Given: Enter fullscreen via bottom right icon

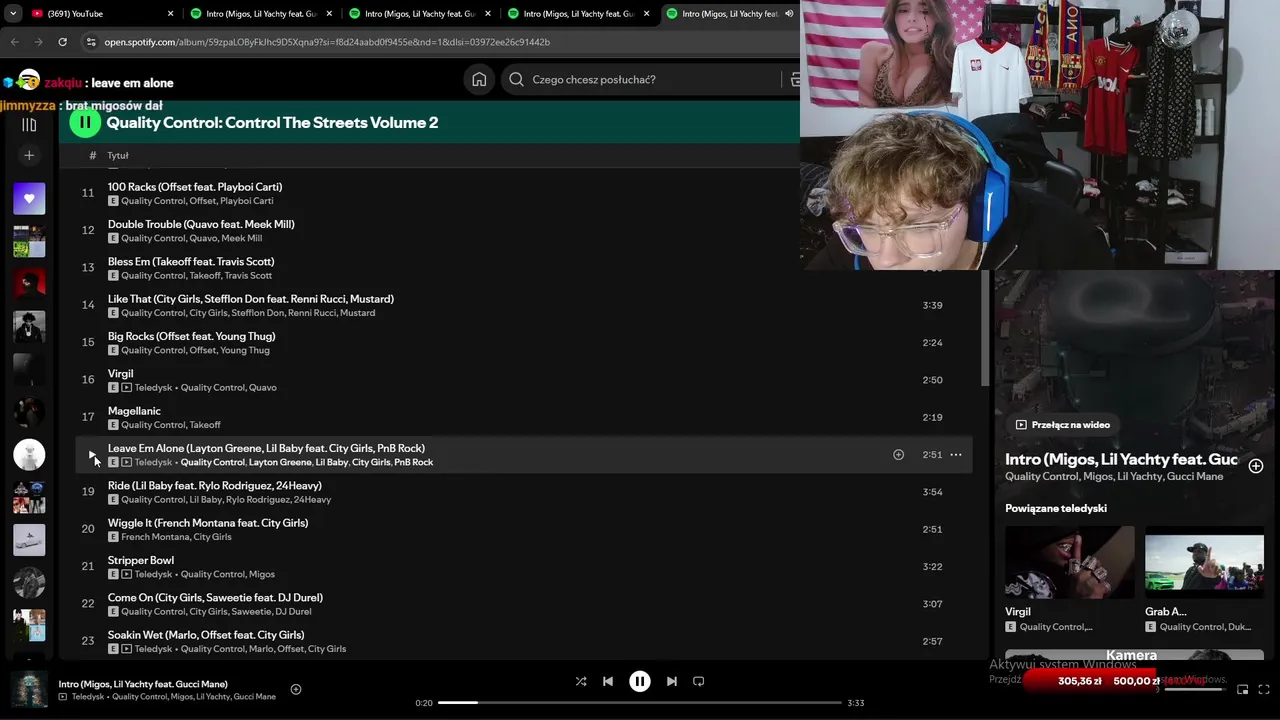Looking at the screenshot, I should coord(1264,689).
